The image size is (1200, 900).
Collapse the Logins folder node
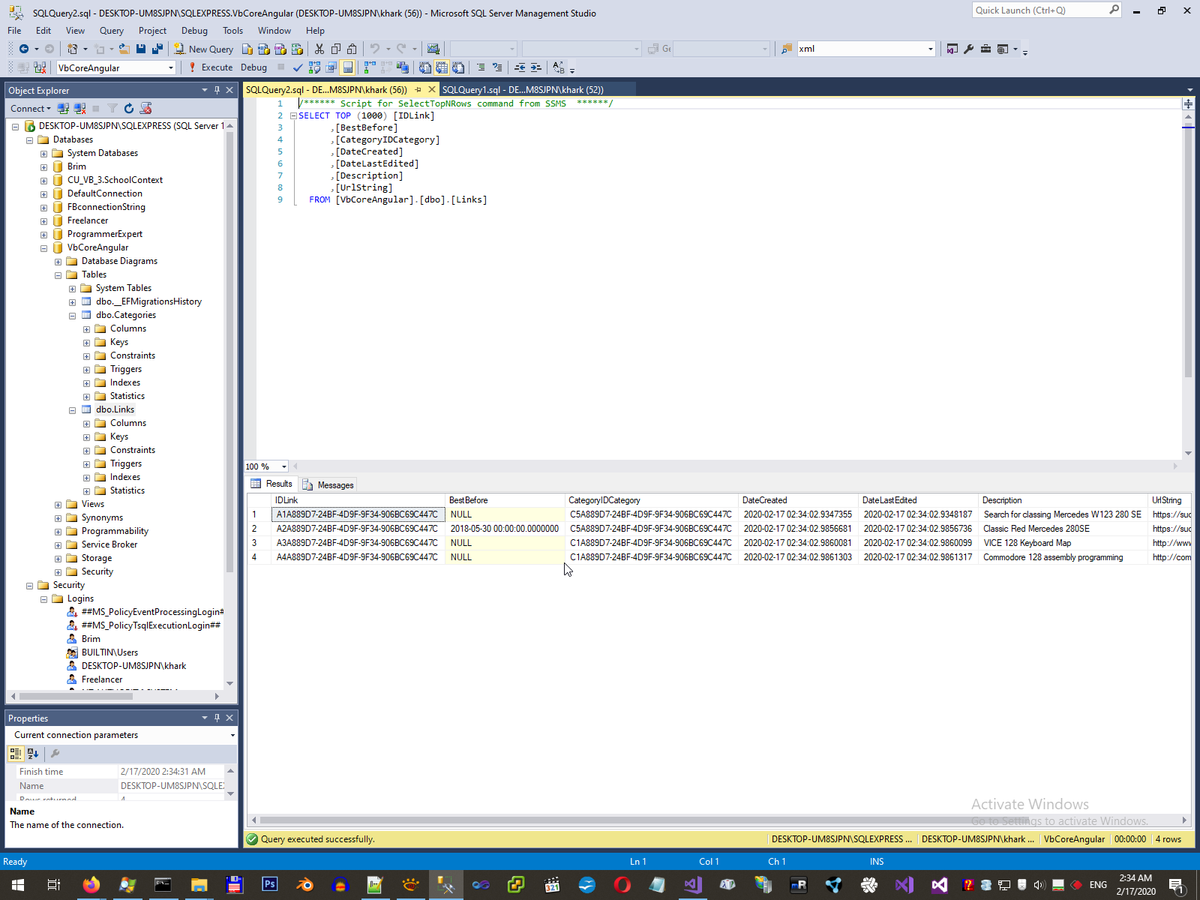(44, 598)
